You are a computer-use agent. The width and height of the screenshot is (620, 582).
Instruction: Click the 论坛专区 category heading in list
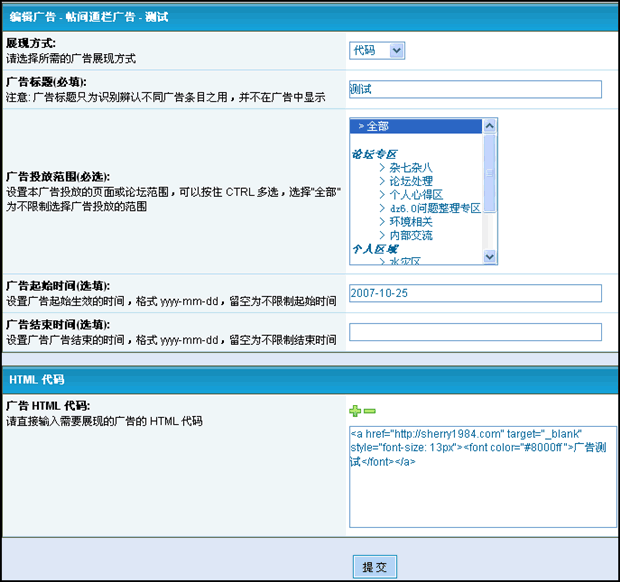[375, 154]
